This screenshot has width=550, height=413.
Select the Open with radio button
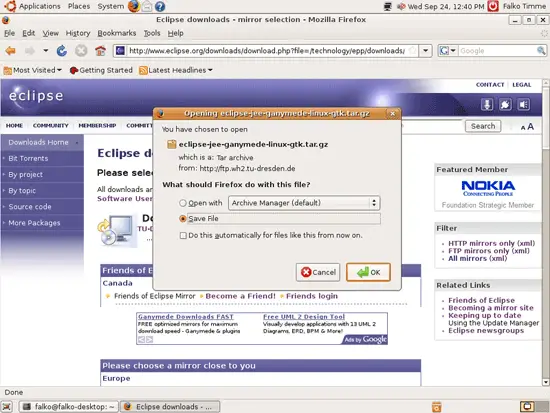[x=182, y=203]
